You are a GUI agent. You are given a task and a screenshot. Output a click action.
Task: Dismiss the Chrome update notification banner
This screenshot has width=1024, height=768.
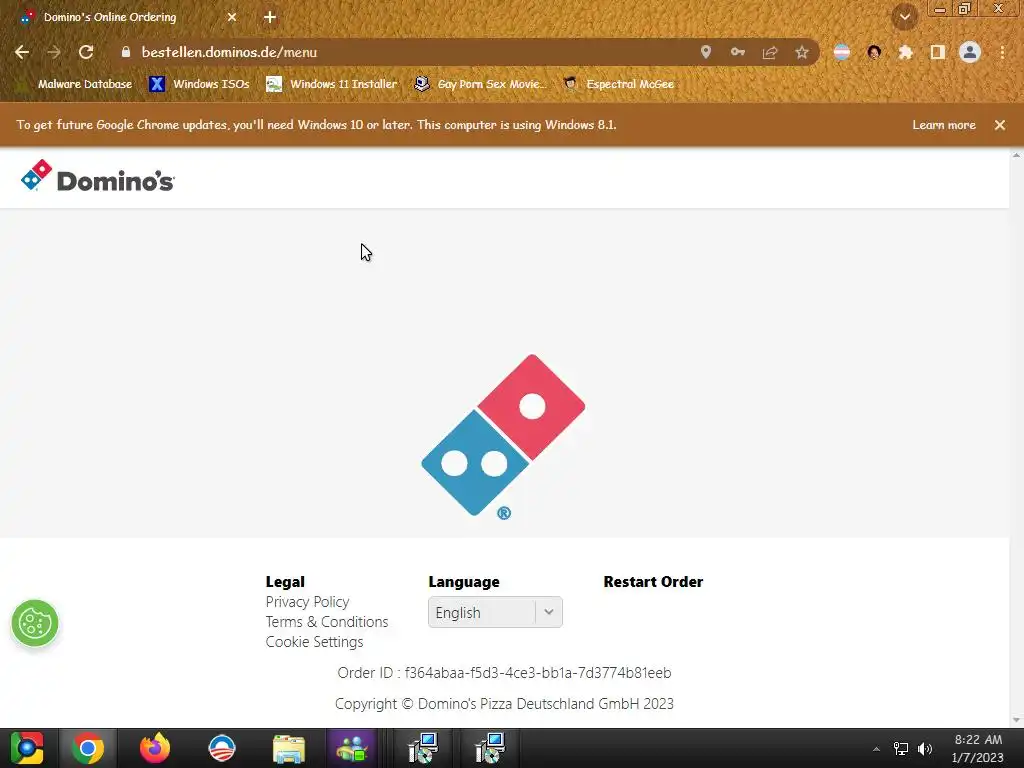click(x=1000, y=125)
